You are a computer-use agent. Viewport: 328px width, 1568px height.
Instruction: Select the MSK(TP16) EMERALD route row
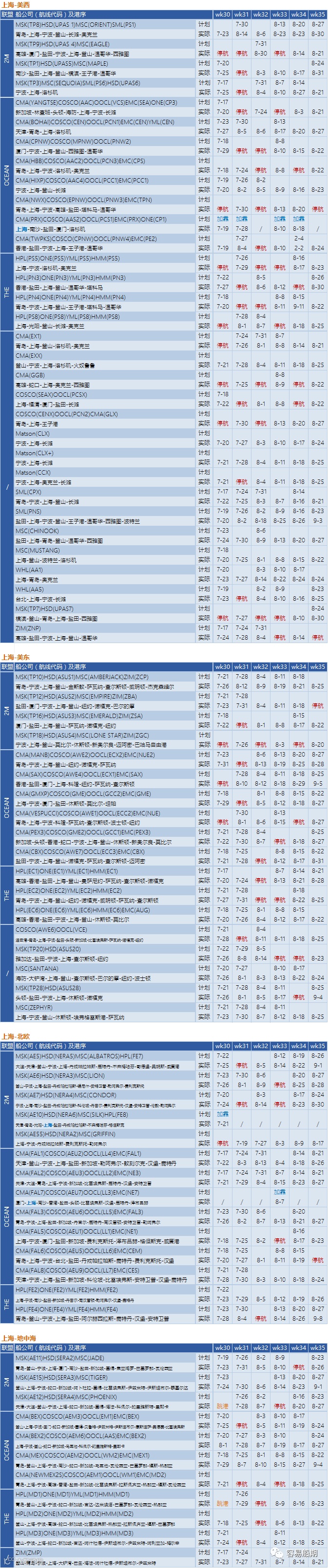[x=78, y=716]
